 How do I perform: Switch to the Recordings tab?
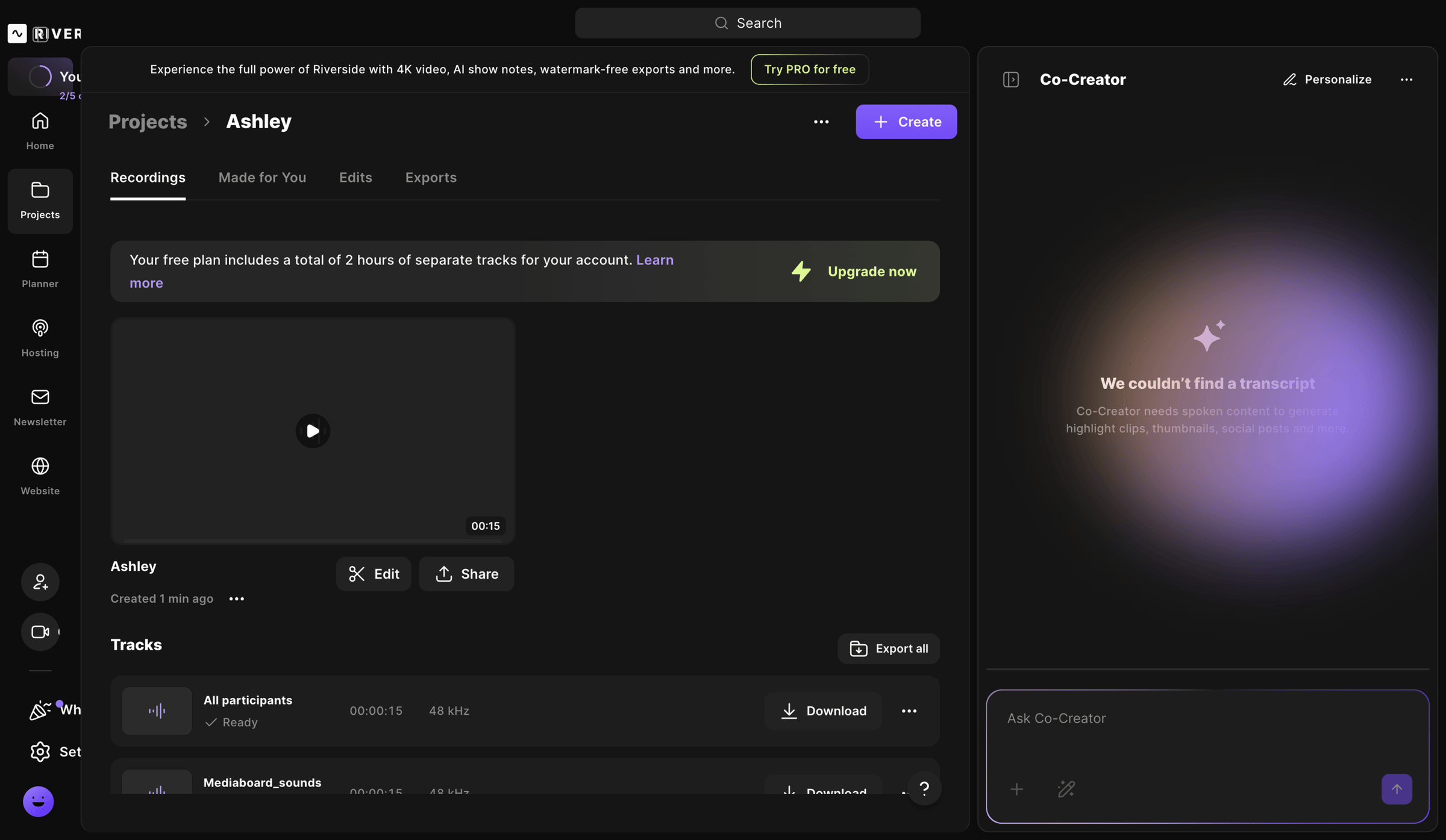148,178
